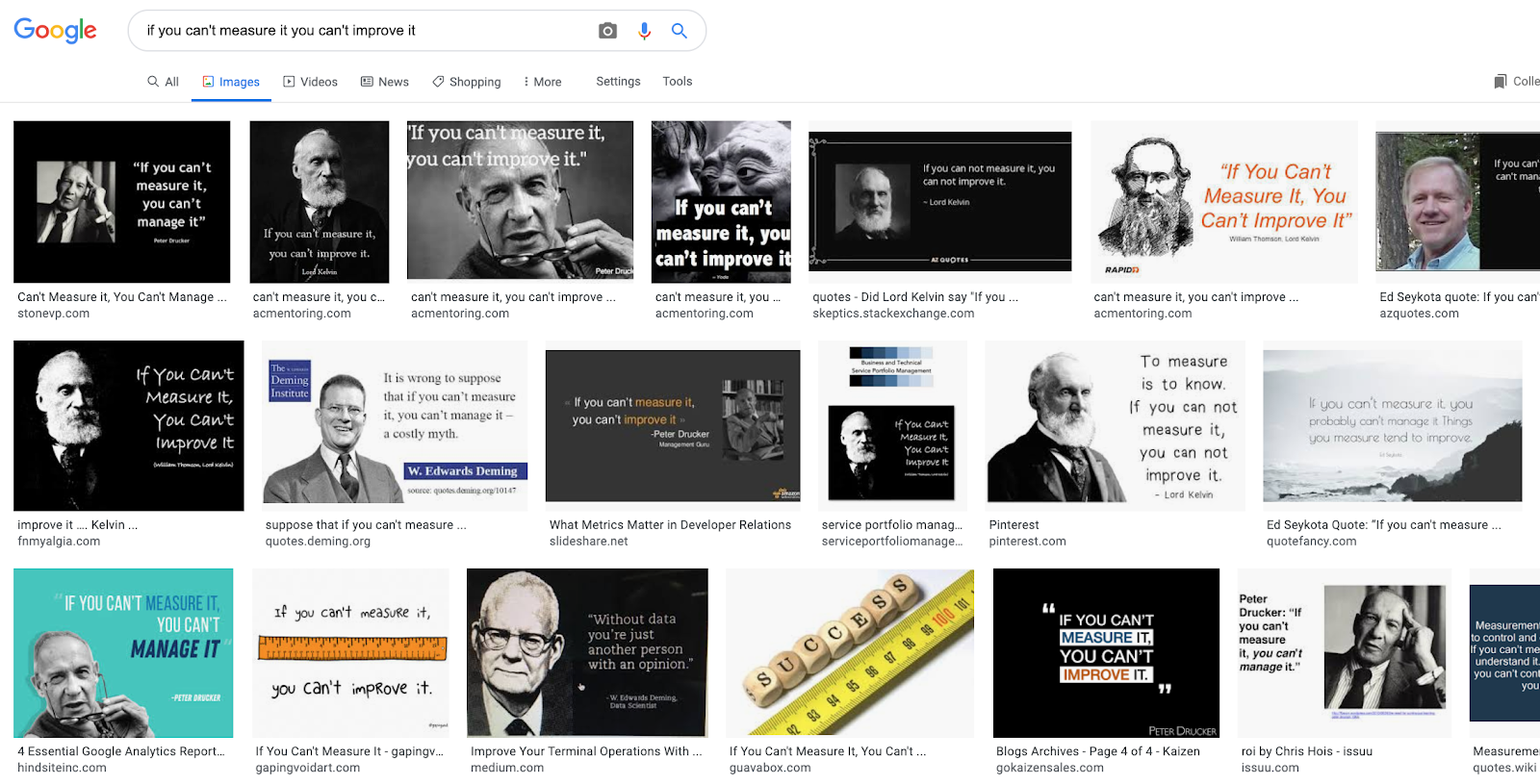The height and width of the screenshot is (784, 1540).
Task: Click inside the search query field
Action: [x=366, y=31]
